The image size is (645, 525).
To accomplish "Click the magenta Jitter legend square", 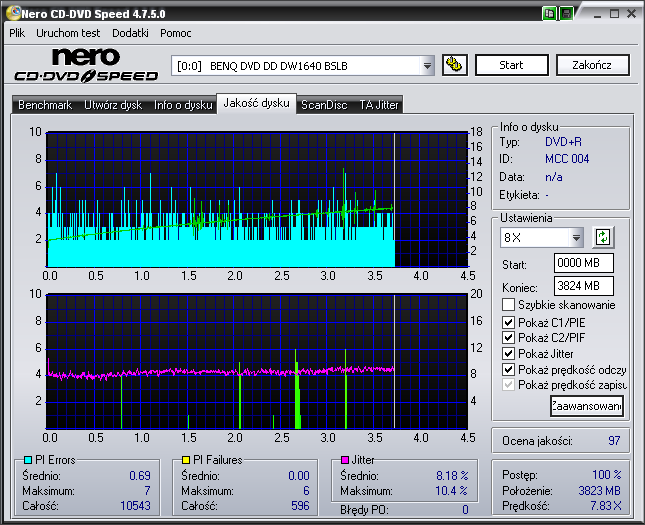I will 343,460.
